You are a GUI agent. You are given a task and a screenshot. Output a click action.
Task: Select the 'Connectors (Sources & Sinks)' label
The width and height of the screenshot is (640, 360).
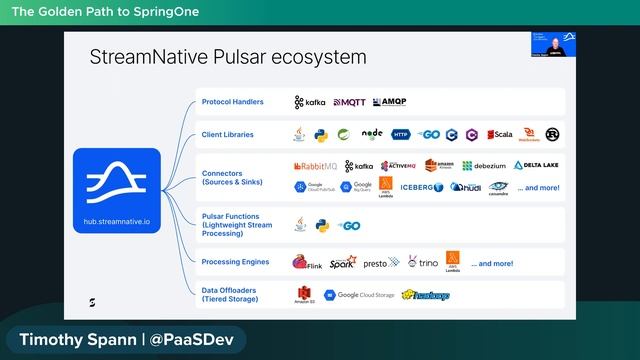232,178
